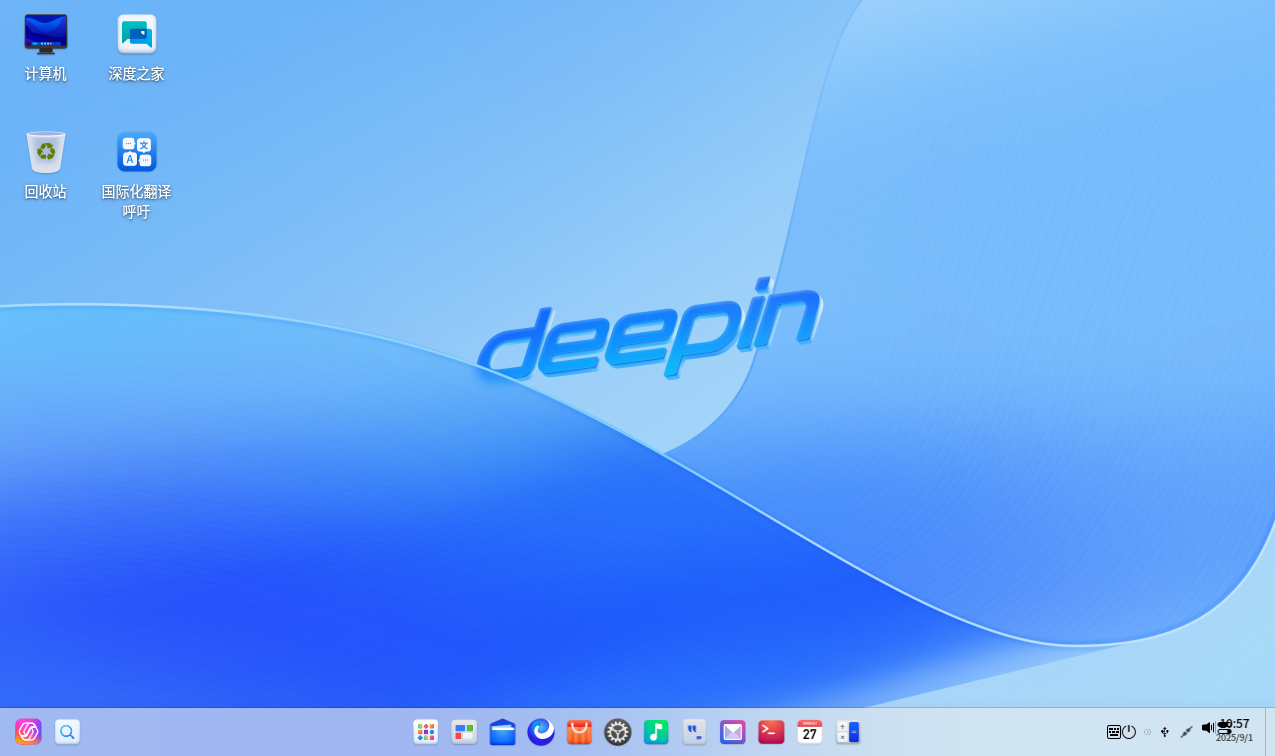Open the red terminal icon
This screenshot has width=1275, height=756.
(x=771, y=732)
